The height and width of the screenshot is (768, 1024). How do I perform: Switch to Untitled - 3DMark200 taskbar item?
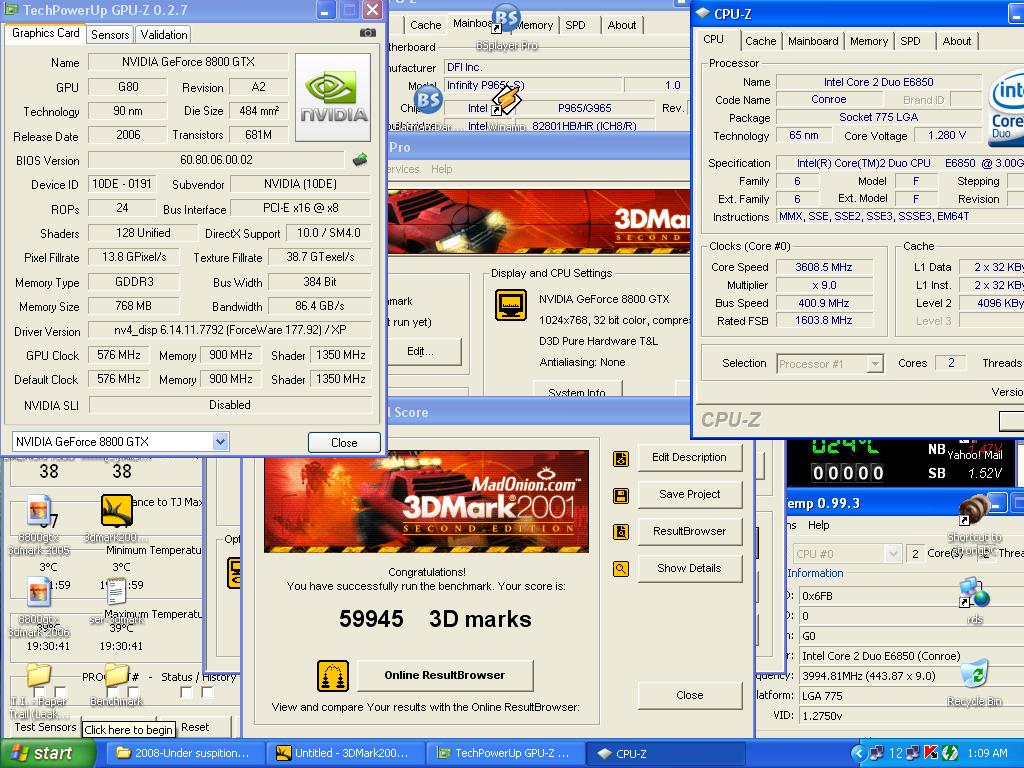343,753
